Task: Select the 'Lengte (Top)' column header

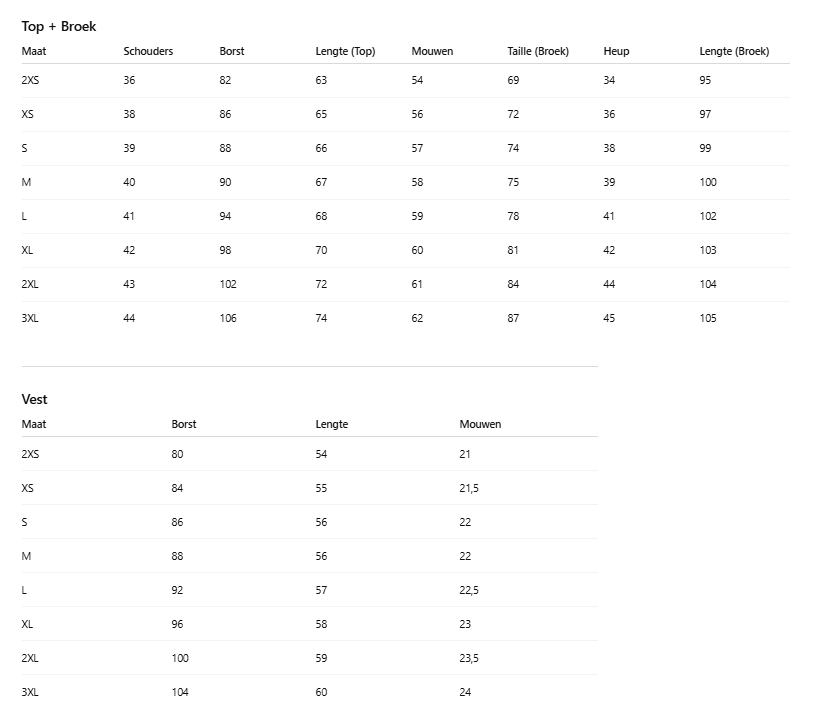Action: 345,51
